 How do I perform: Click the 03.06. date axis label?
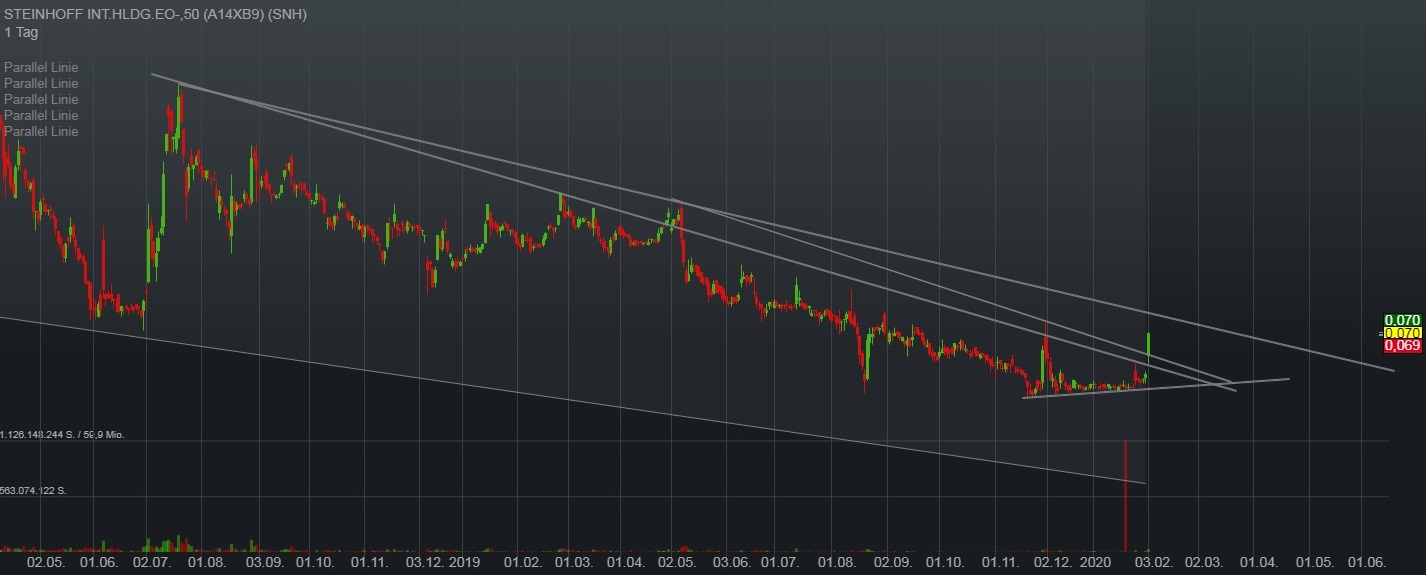tap(731, 564)
